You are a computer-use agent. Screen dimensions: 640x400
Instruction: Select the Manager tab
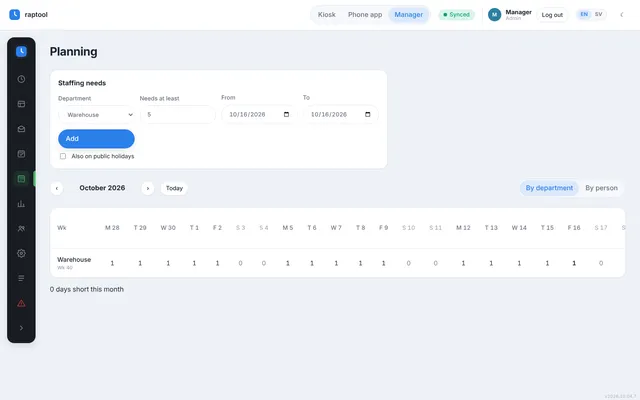409,15
